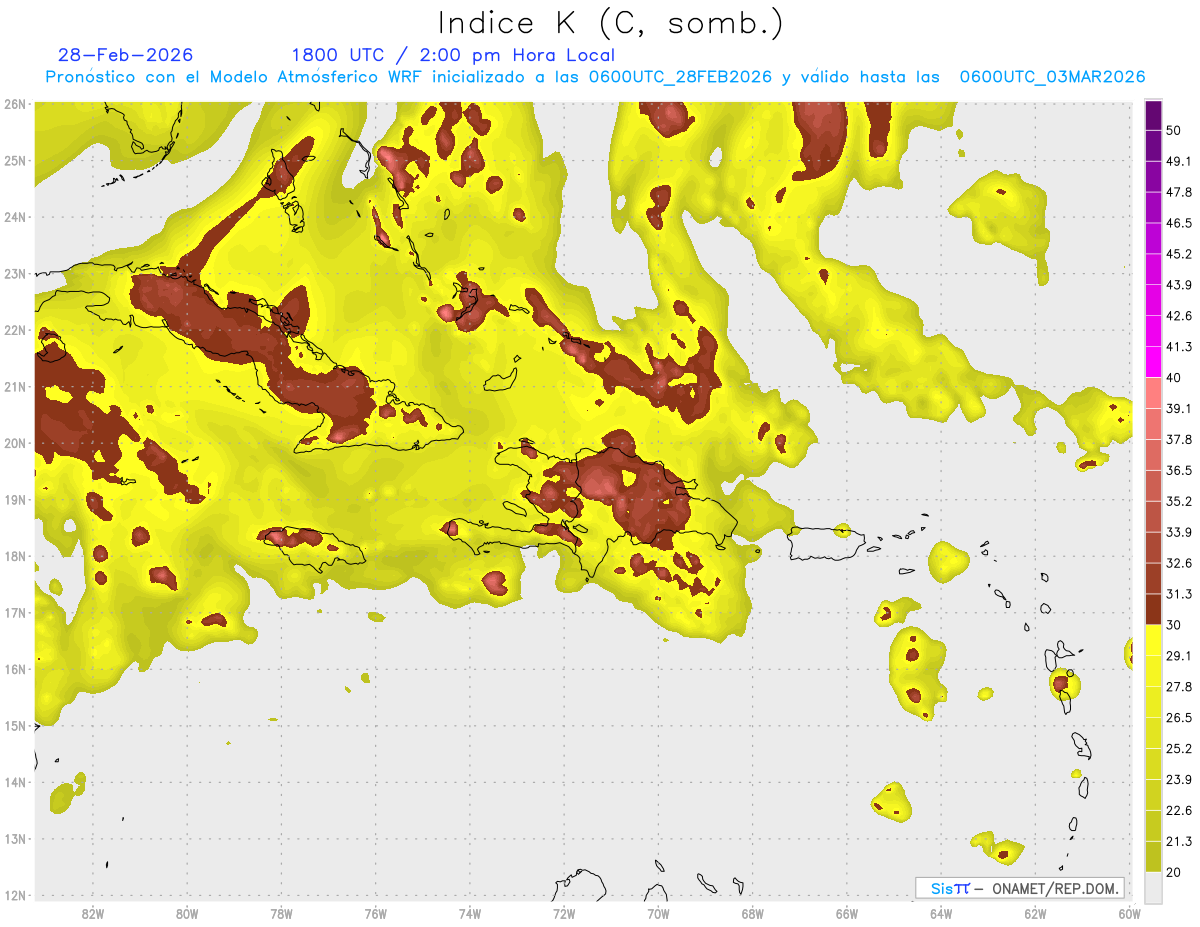Screen dimensions: 1200x927
Task: Click the '30' color scale value
Action: 1174,625
